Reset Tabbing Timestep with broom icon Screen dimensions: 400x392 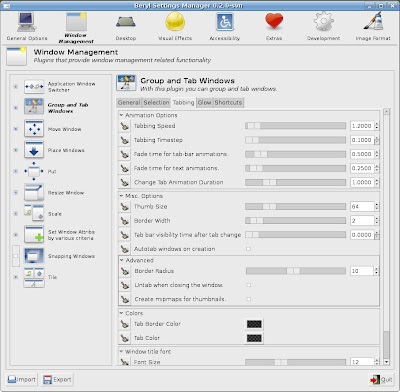coord(125,140)
